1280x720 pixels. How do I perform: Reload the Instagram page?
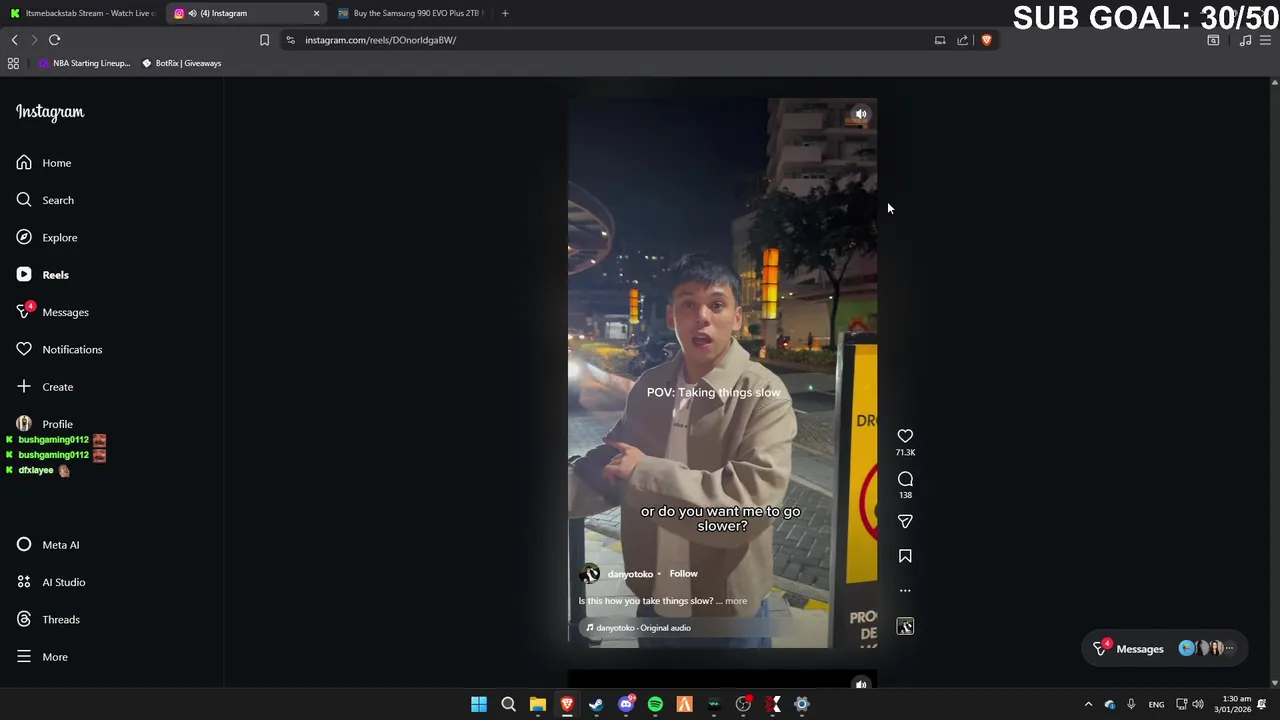coord(54,40)
